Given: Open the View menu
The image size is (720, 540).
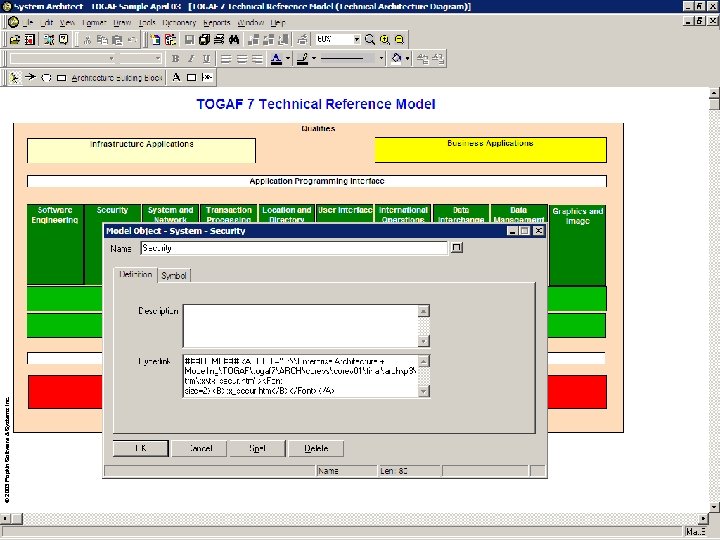Looking at the screenshot, I should click(x=67, y=22).
